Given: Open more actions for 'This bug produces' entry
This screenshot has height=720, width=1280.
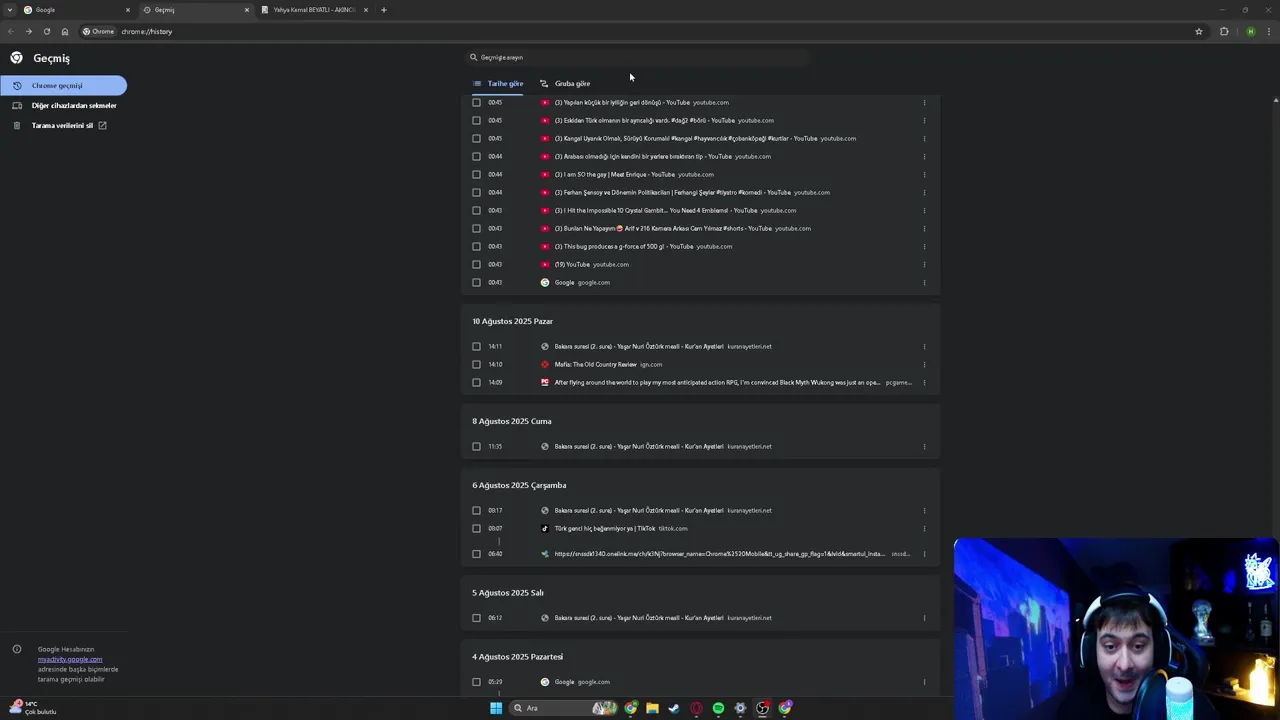Looking at the screenshot, I should pos(924,246).
